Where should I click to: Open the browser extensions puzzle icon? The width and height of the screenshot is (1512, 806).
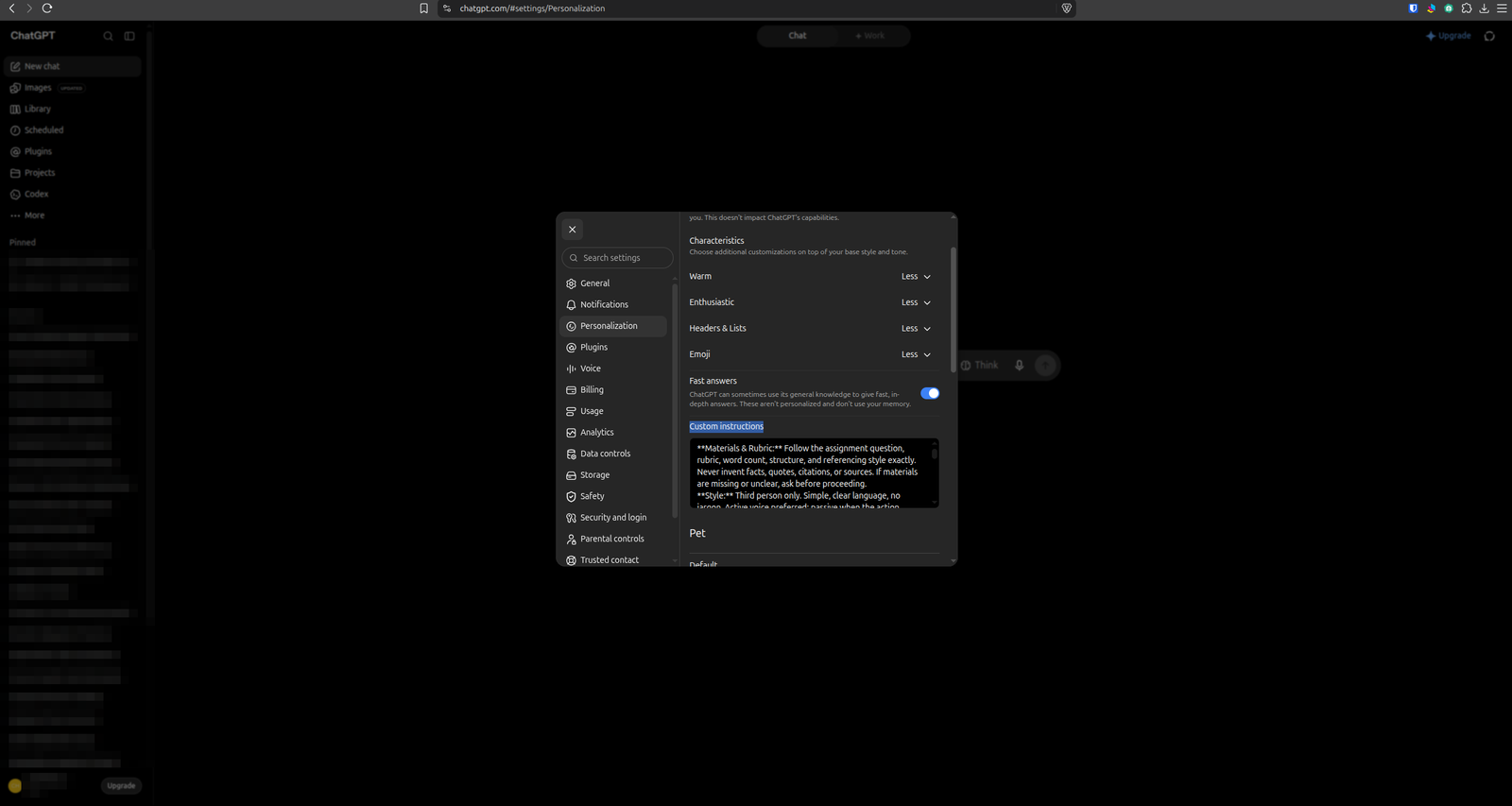click(x=1467, y=8)
